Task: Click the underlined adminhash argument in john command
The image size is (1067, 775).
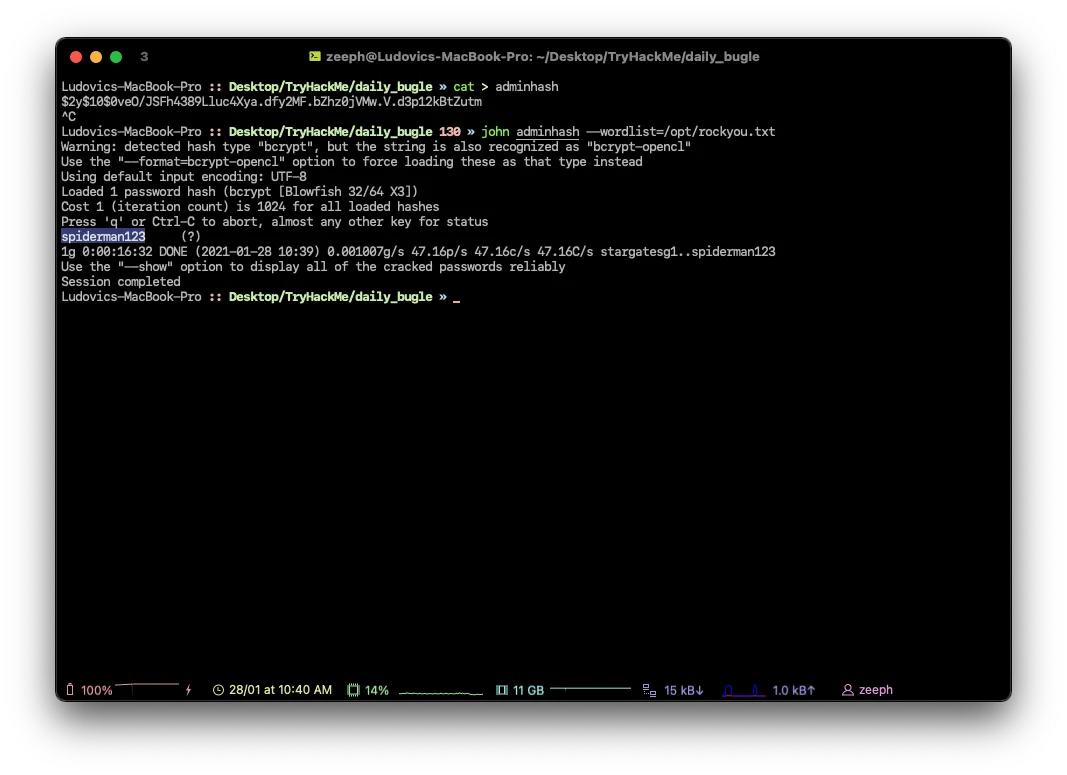Action: pyautogui.click(x=548, y=132)
